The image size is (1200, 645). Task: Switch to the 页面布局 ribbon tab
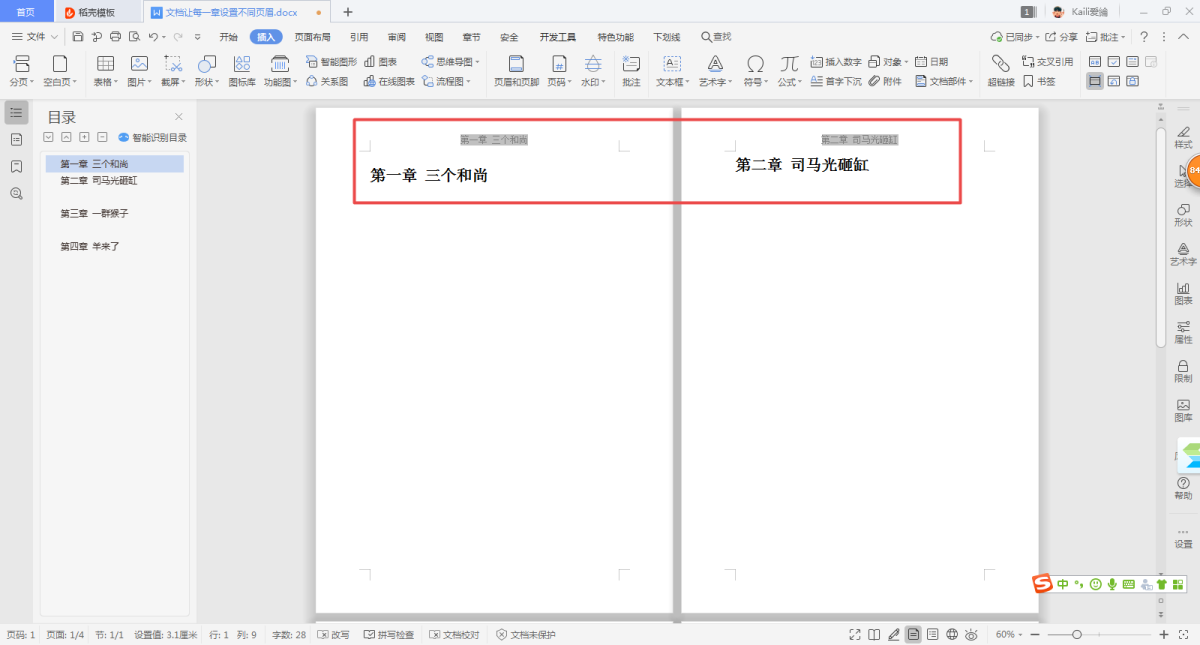(312, 37)
